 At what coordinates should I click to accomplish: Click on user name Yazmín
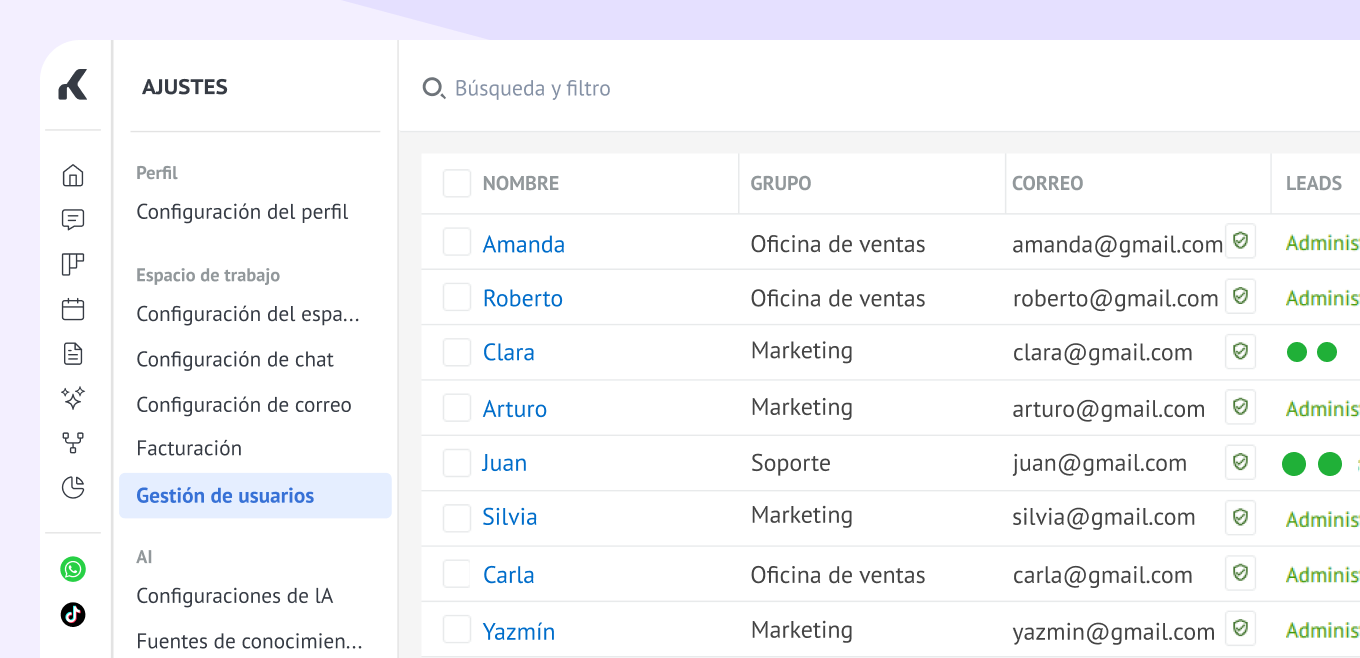[518, 631]
